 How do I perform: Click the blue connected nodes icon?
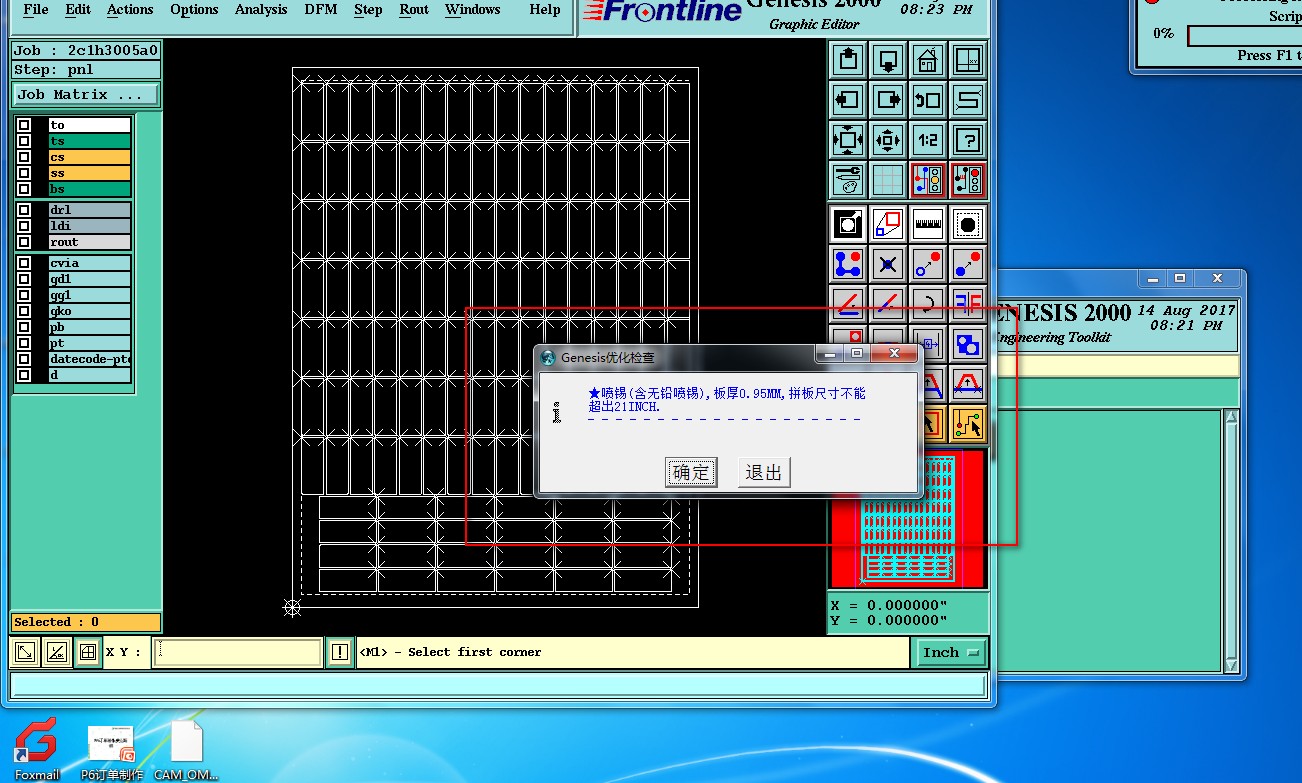848,264
